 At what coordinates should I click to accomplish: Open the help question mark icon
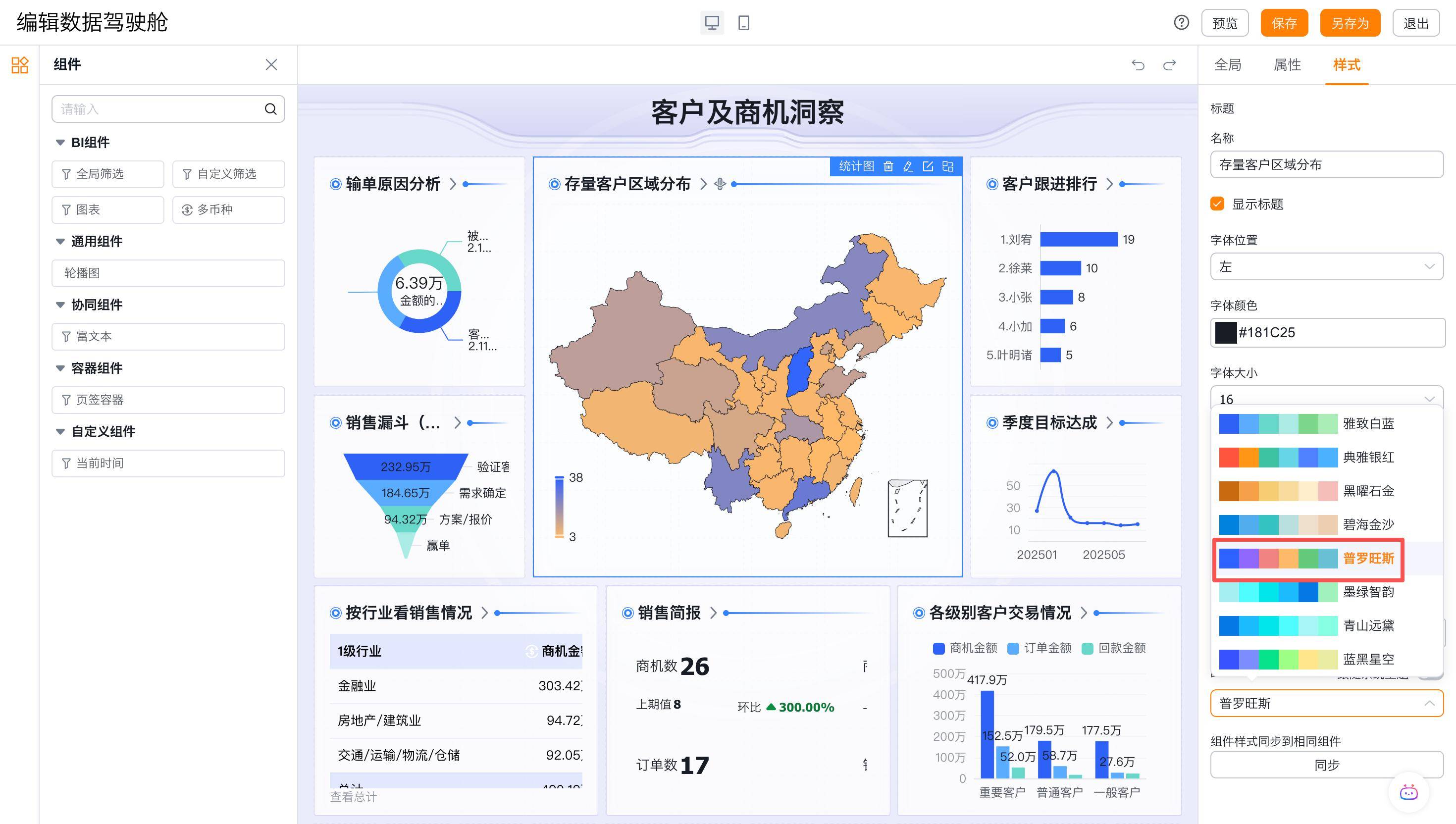pyautogui.click(x=1182, y=23)
